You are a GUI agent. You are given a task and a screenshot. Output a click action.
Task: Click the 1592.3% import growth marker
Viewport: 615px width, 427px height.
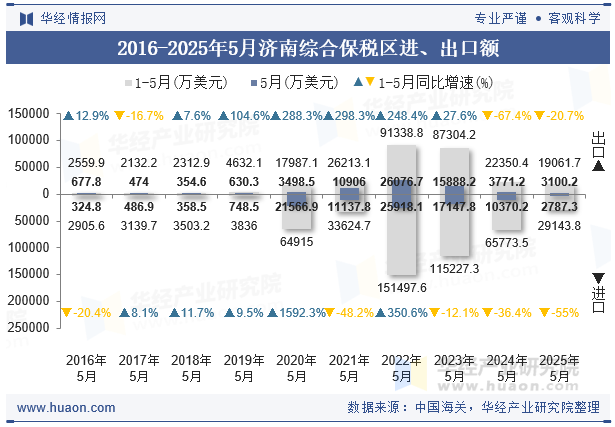297,313
